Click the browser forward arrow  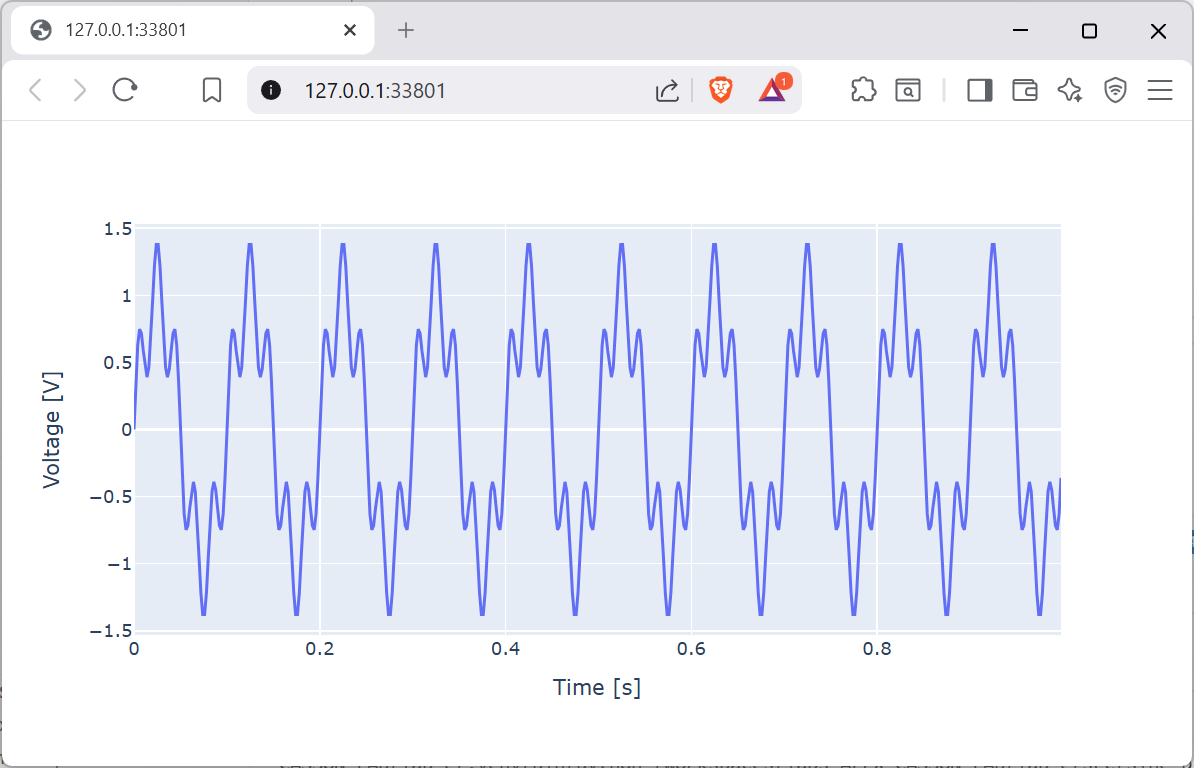tap(80, 91)
